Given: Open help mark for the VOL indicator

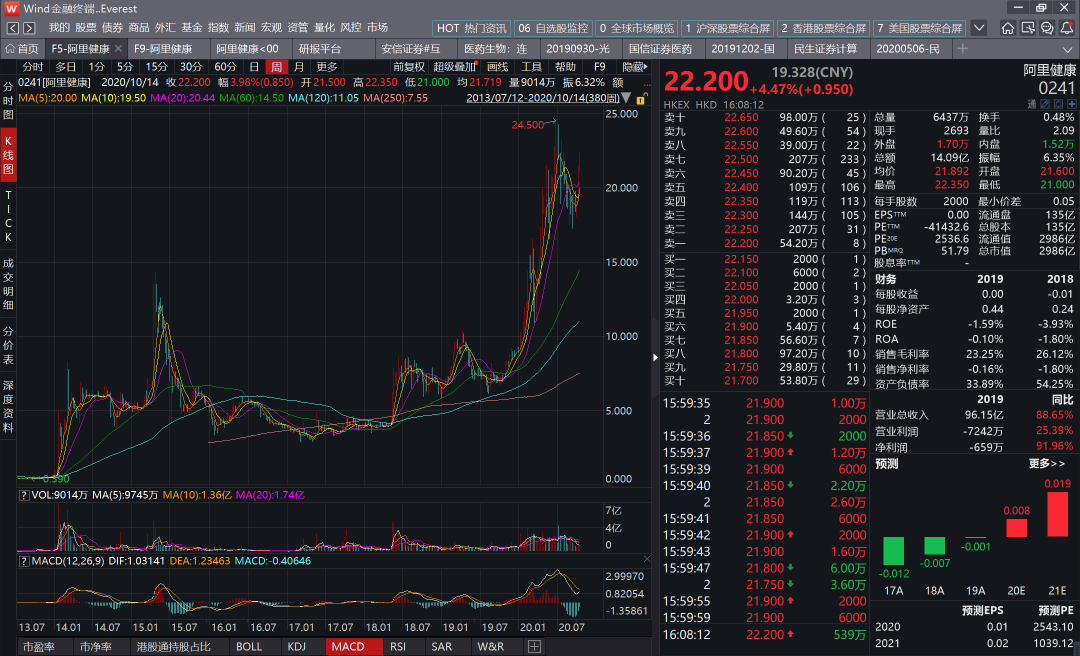Looking at the screenshot, I should coord(23,495).
